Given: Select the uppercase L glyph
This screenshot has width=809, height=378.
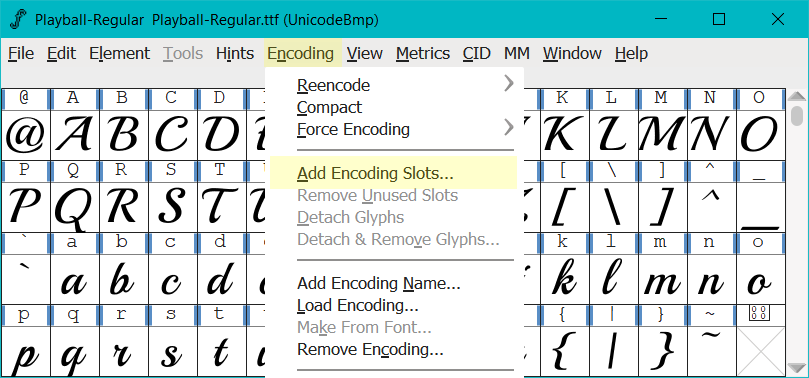Looking at the screenshot, I should [x=614, y=135].
